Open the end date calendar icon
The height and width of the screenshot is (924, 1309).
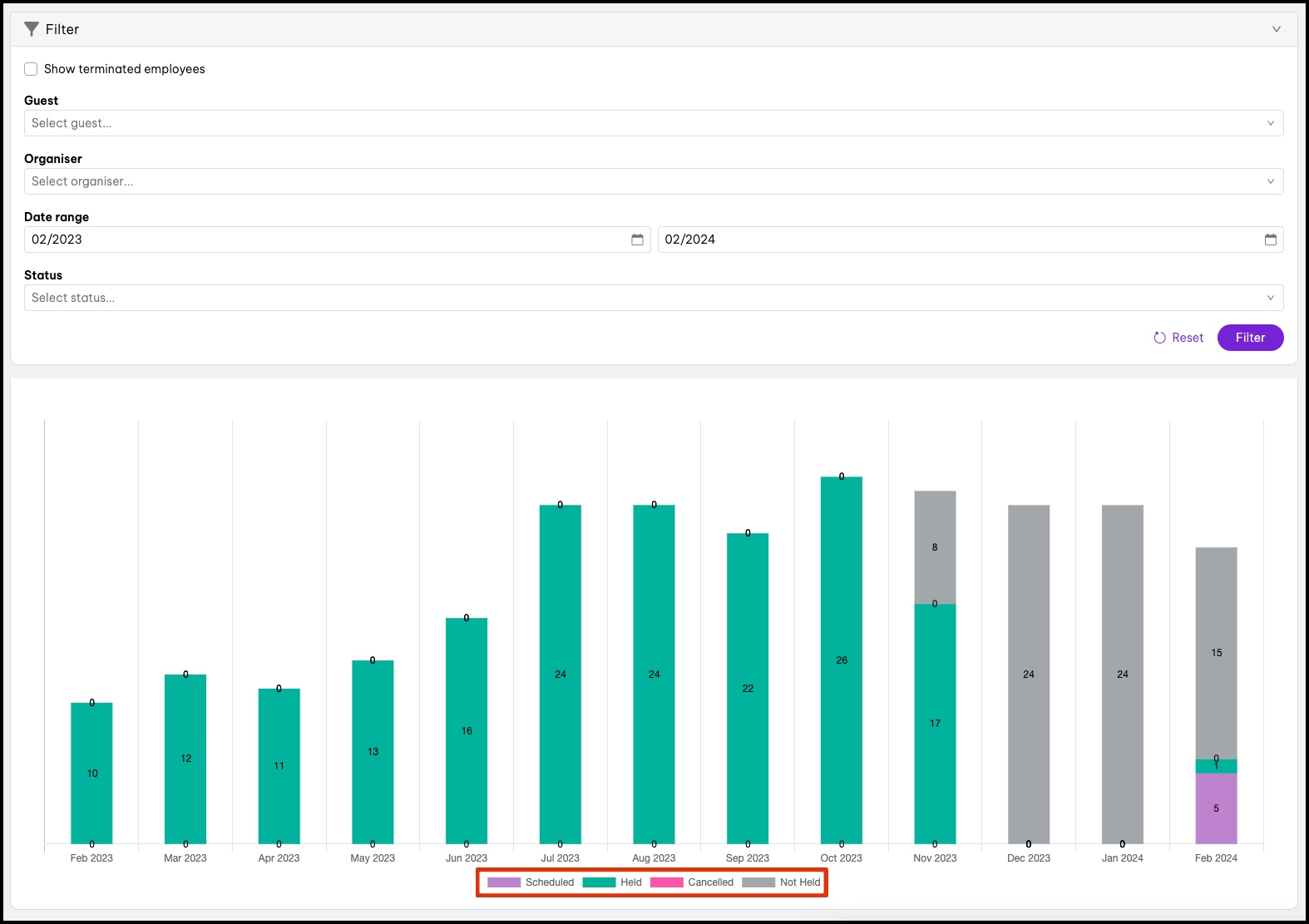pos(1270,240)
